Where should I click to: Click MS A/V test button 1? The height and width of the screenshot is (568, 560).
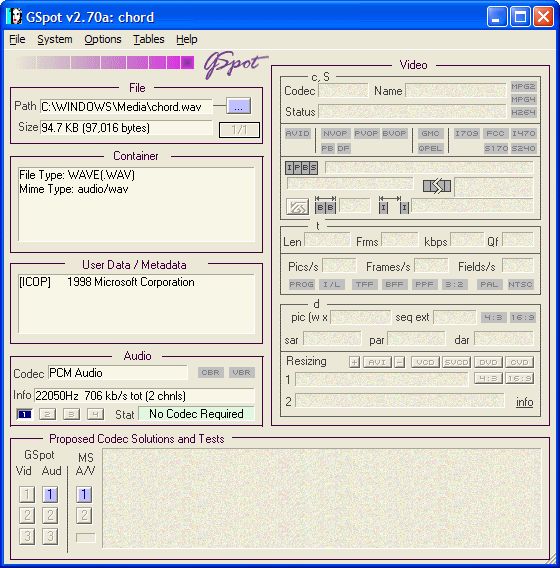pyautogui.click(x=84, y=494)
